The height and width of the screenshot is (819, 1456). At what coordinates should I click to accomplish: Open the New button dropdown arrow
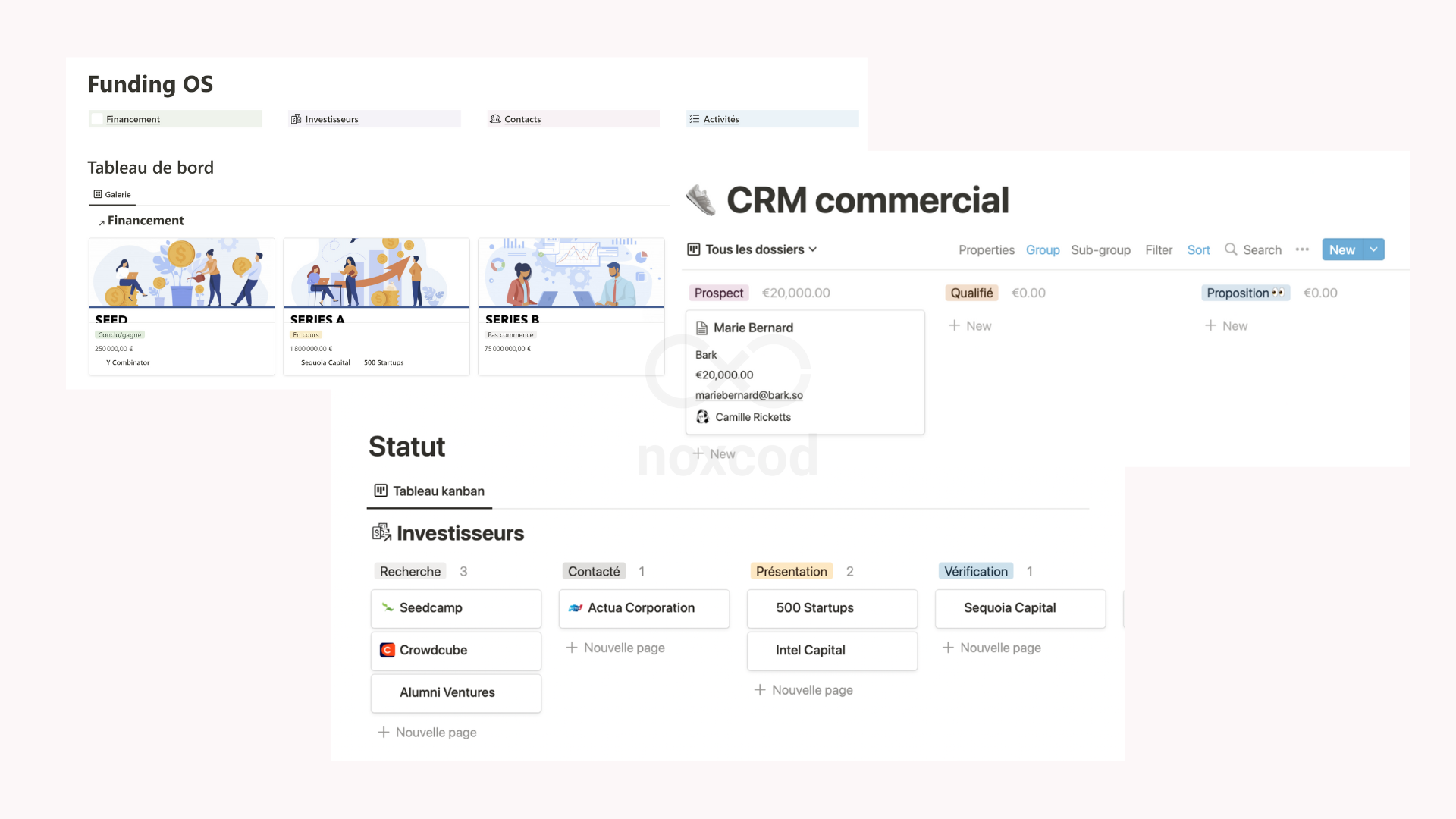tap(1373, 249)
